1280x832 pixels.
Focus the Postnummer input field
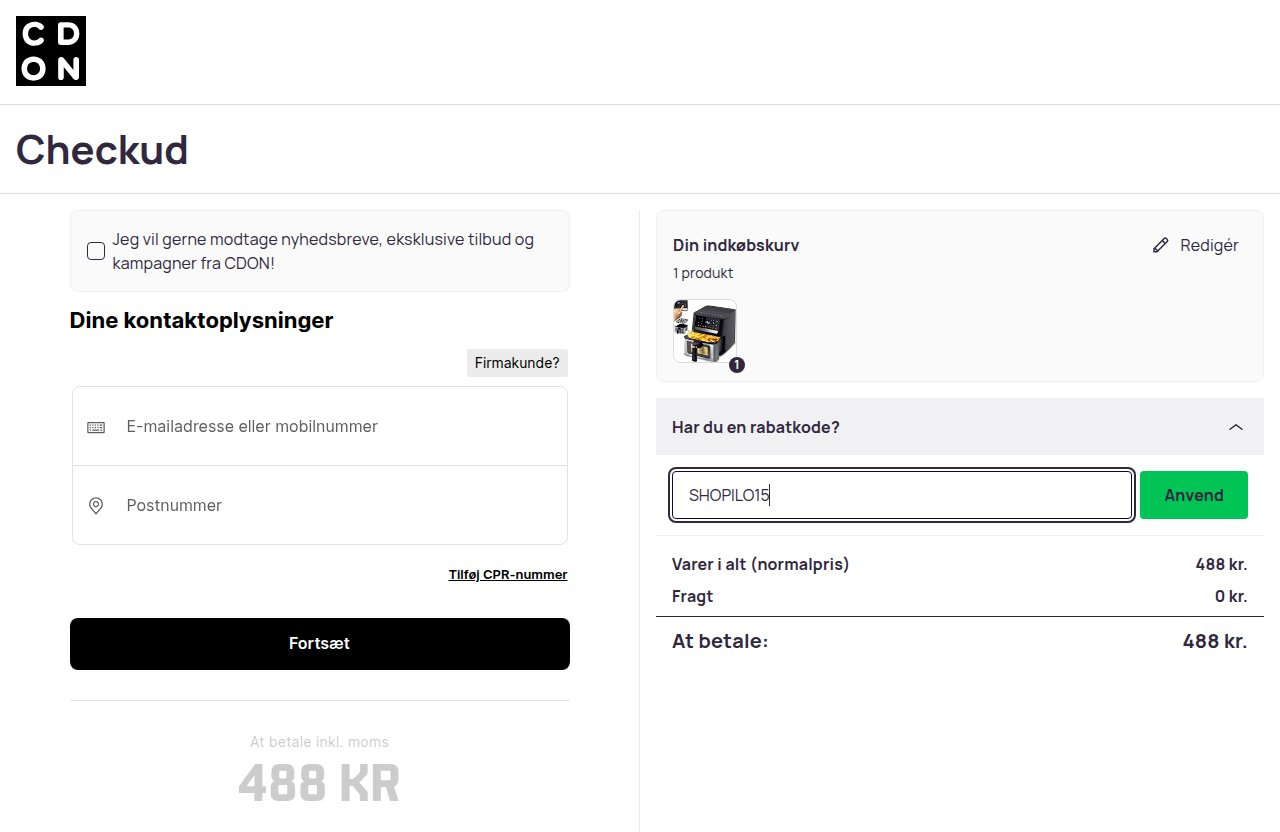[x=320, y=505]
